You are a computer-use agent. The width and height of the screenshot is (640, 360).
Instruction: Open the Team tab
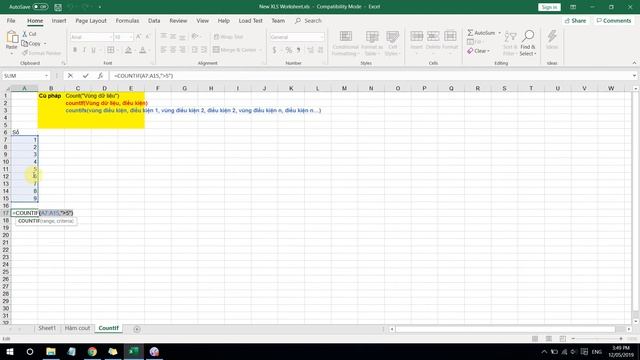278,20
